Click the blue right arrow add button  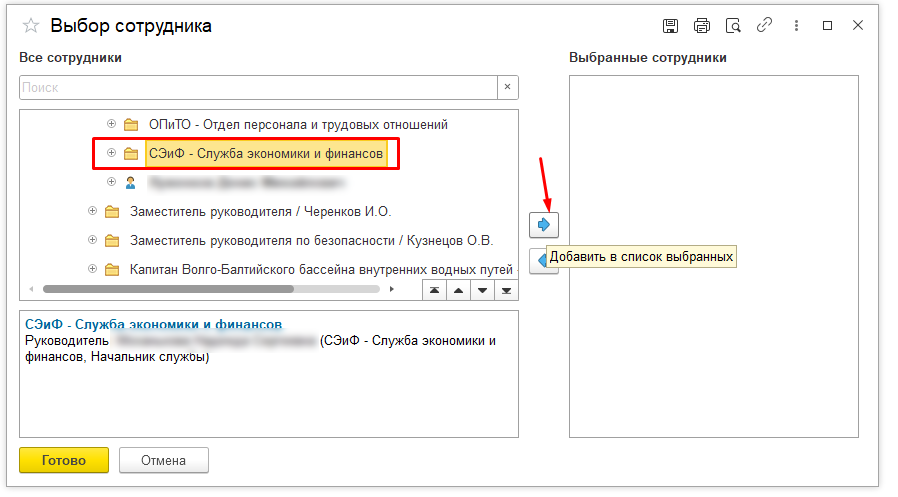tap(544, 224)
